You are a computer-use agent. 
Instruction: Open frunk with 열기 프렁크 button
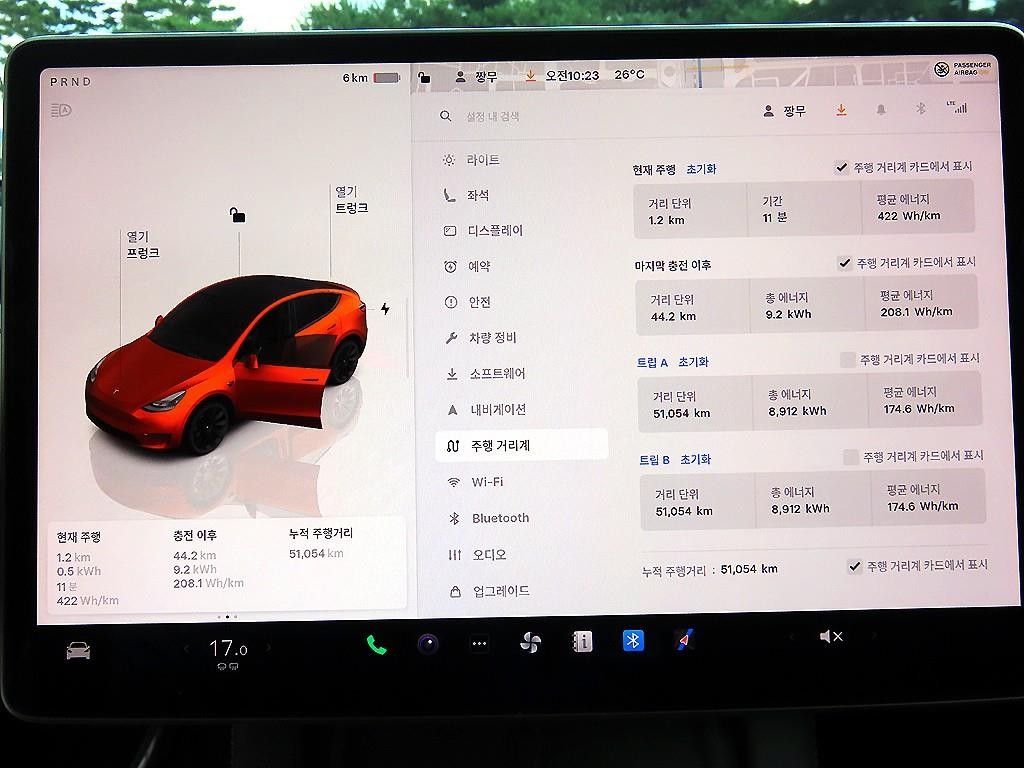point(142,245)
